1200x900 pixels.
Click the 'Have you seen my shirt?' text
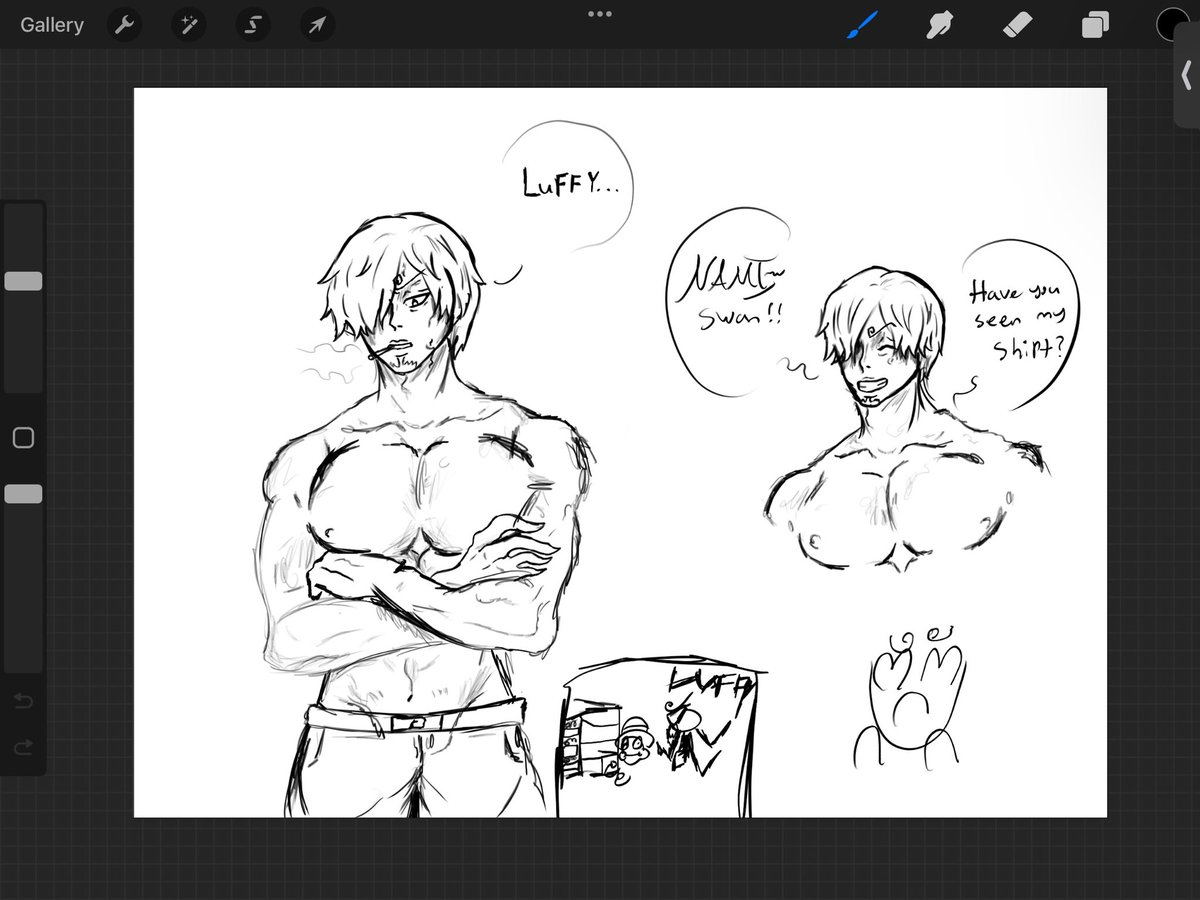pyautogui.click(x=1019, y=320)
